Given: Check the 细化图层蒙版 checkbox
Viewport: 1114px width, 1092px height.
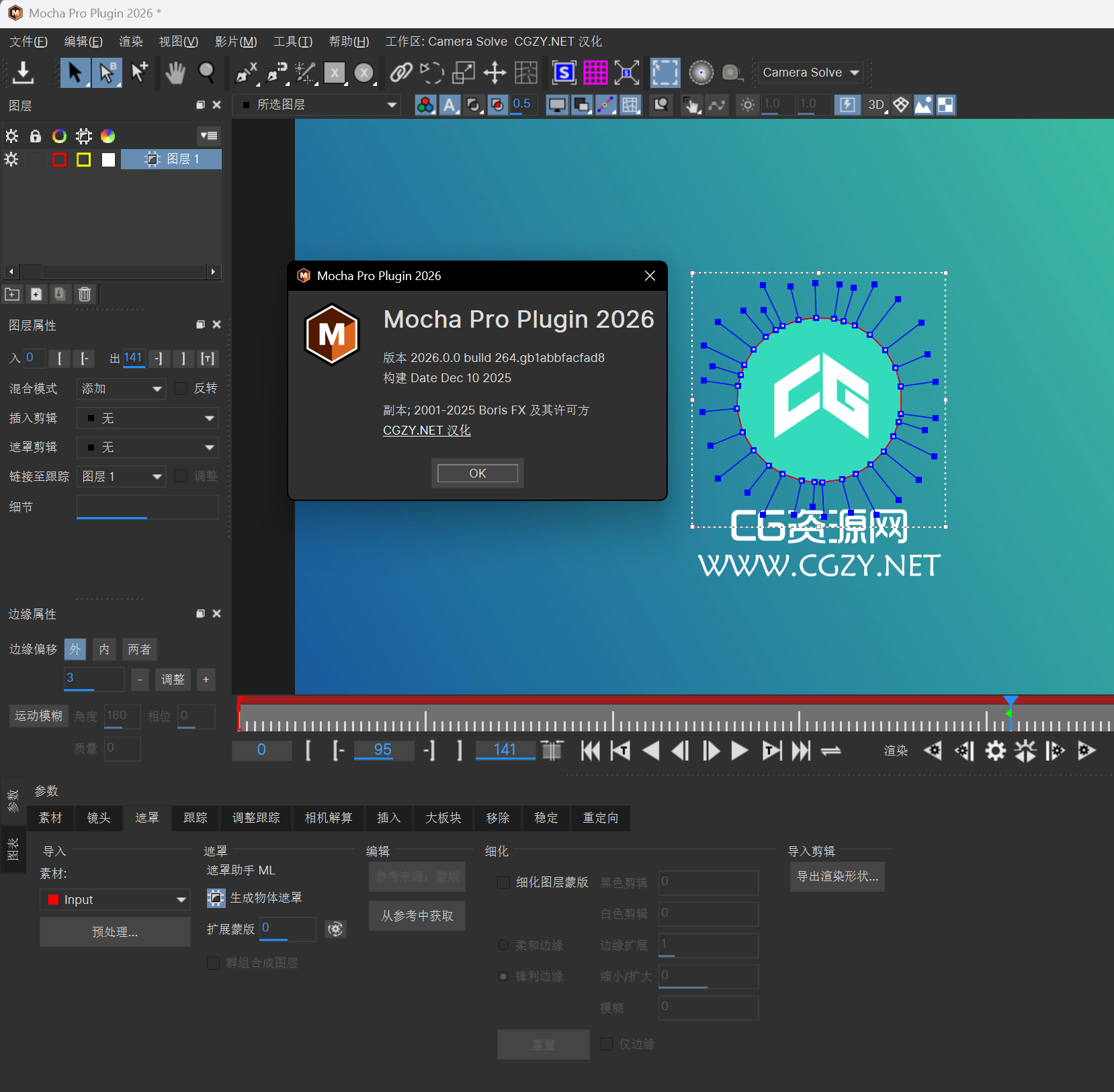Looking at the screenshot, I should pos(503,882).
